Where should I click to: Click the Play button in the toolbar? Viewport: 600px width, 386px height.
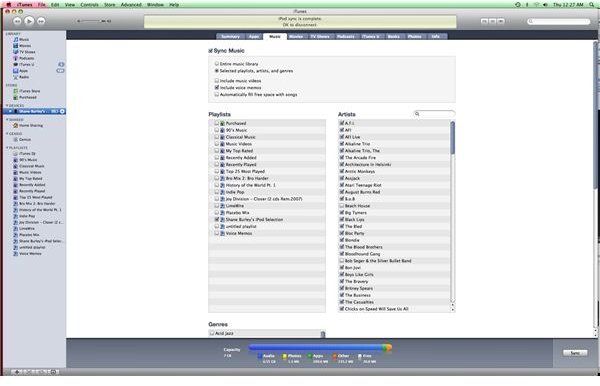point(29,21)
